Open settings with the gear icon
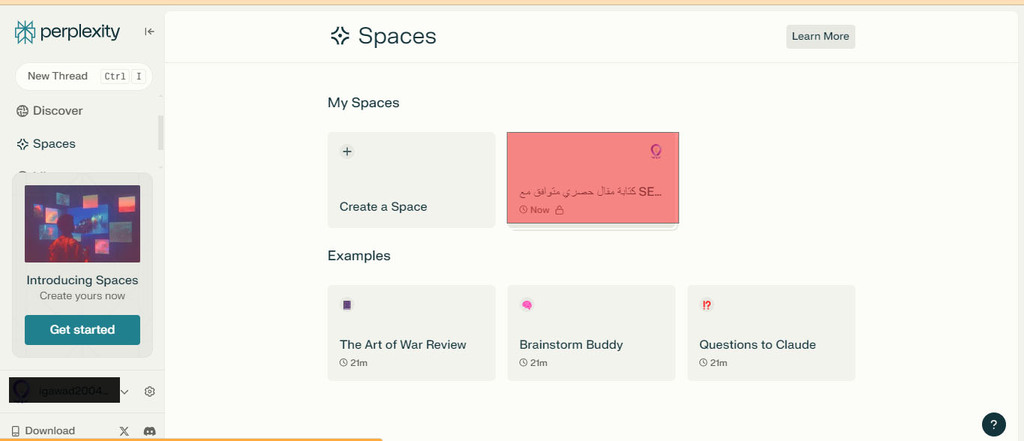 pos(150,391)
